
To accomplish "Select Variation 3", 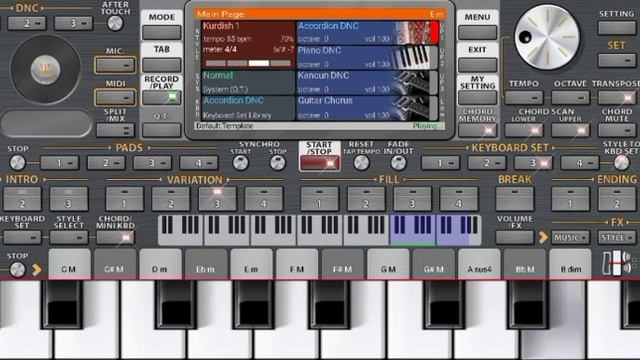I will [x=218, y=199].
